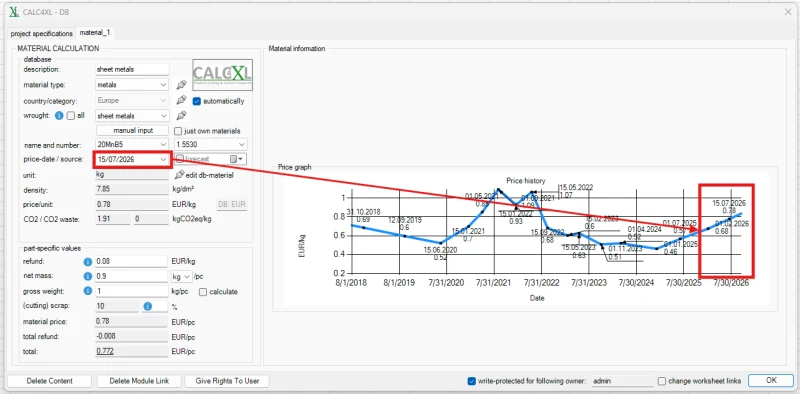Screen dimensions: 800x394
Task: Click the DB: EUR button
Action: click(x=232, y=205)
